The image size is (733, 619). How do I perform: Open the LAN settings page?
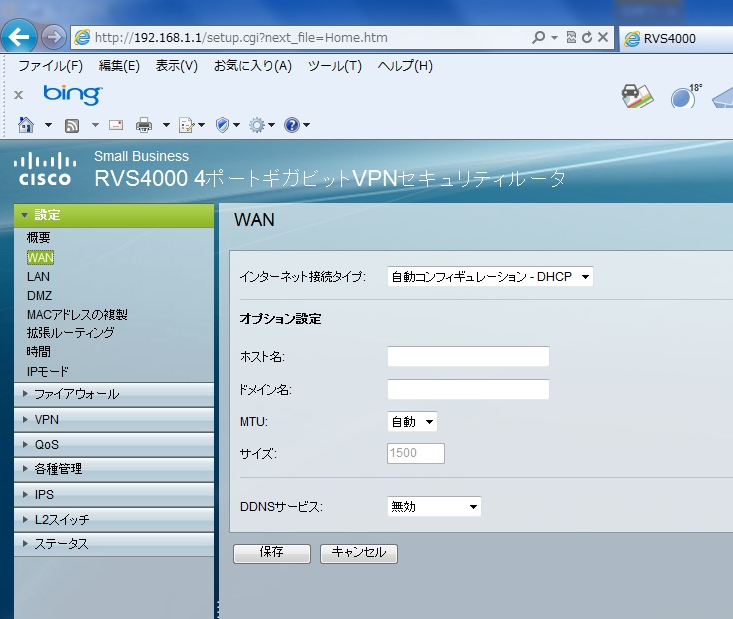point(38,277)
